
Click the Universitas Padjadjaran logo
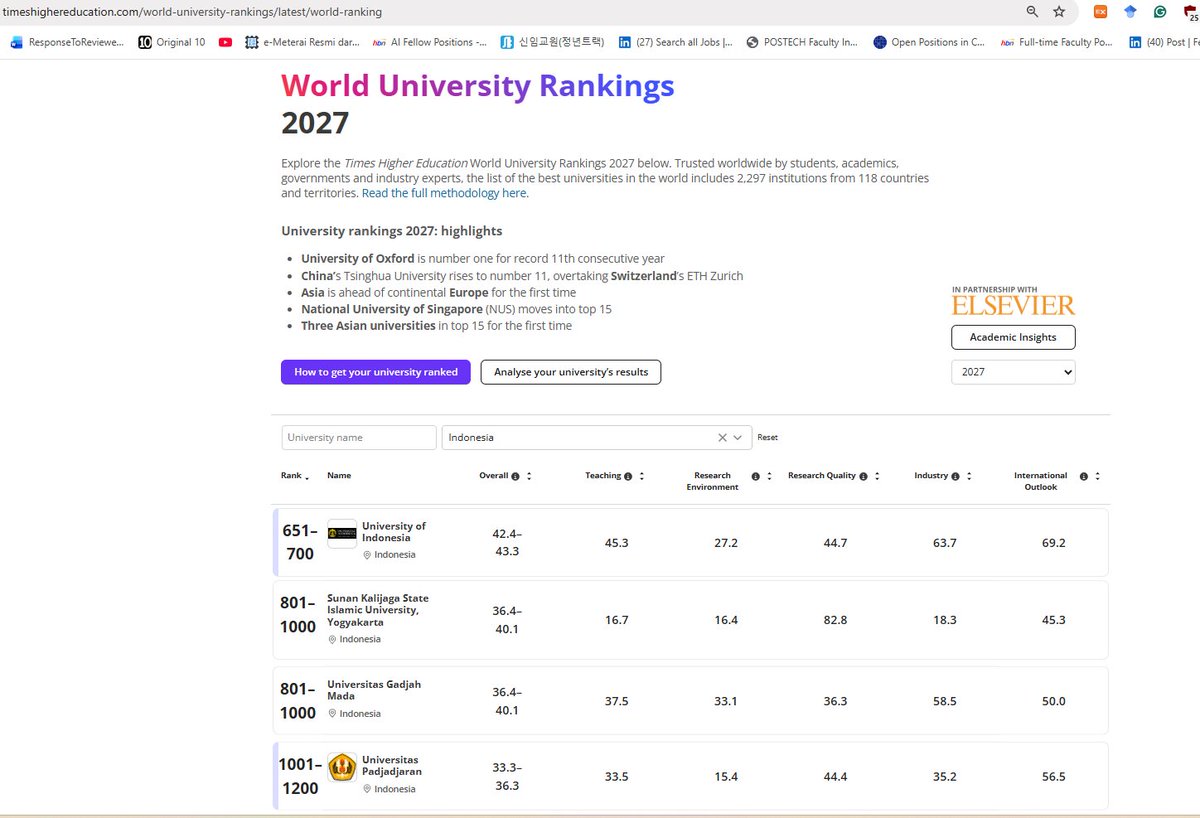pyautogui.click(x=342, y=768)
